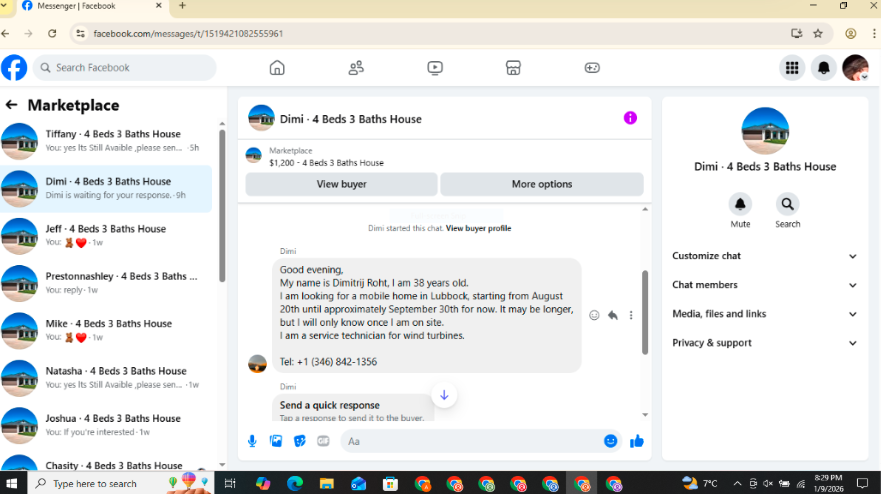
Task: Choose a GIF
Action: point(323,441)
